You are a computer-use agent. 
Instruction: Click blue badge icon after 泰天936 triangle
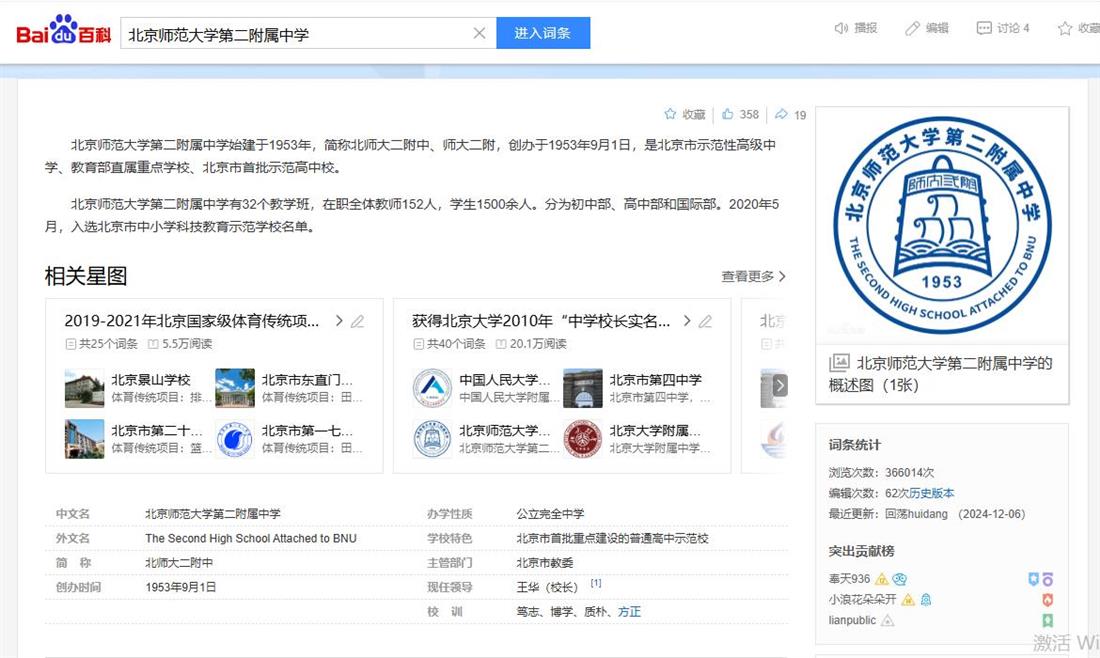(x=900, y=579)
